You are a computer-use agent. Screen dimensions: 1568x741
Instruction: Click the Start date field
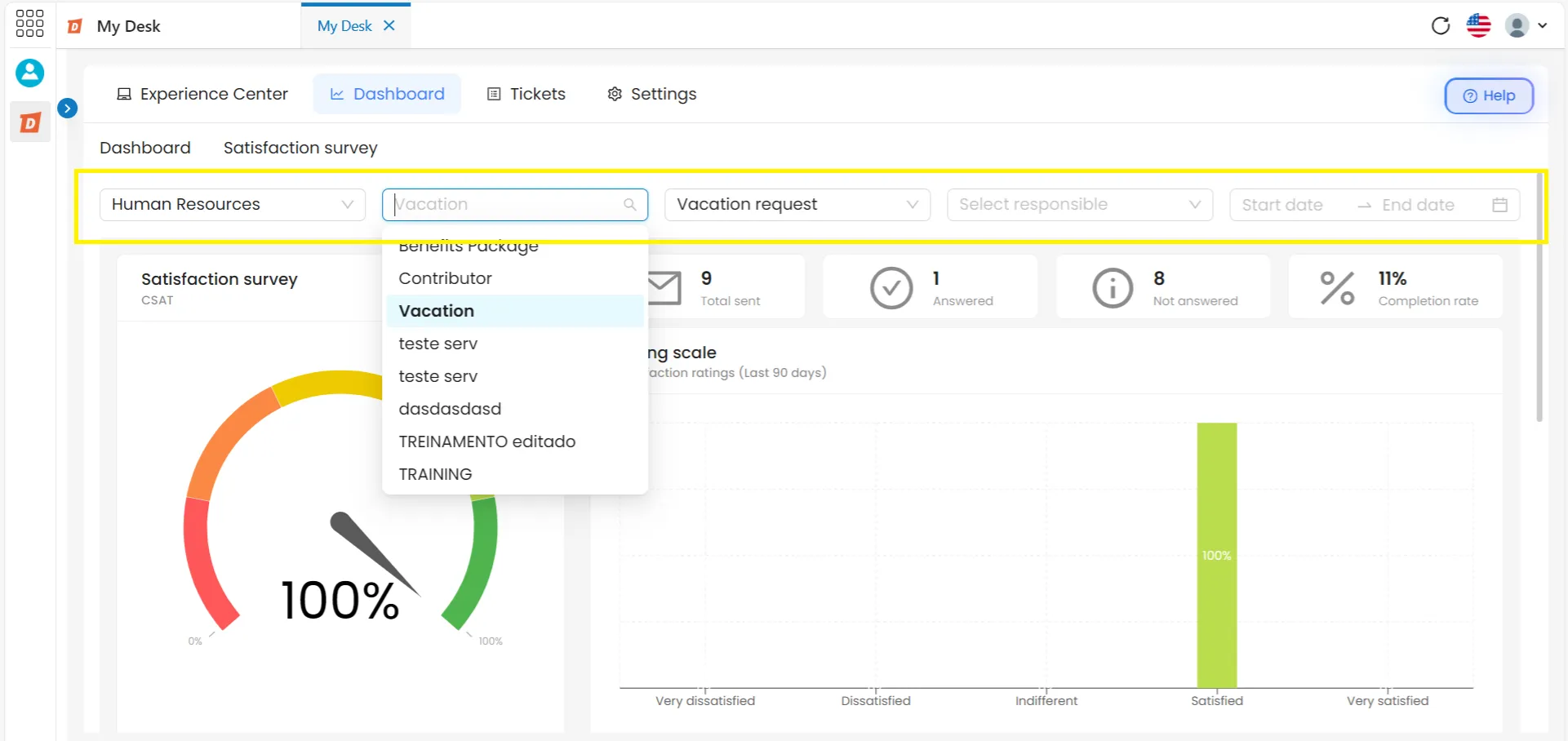pos(1282,205)
